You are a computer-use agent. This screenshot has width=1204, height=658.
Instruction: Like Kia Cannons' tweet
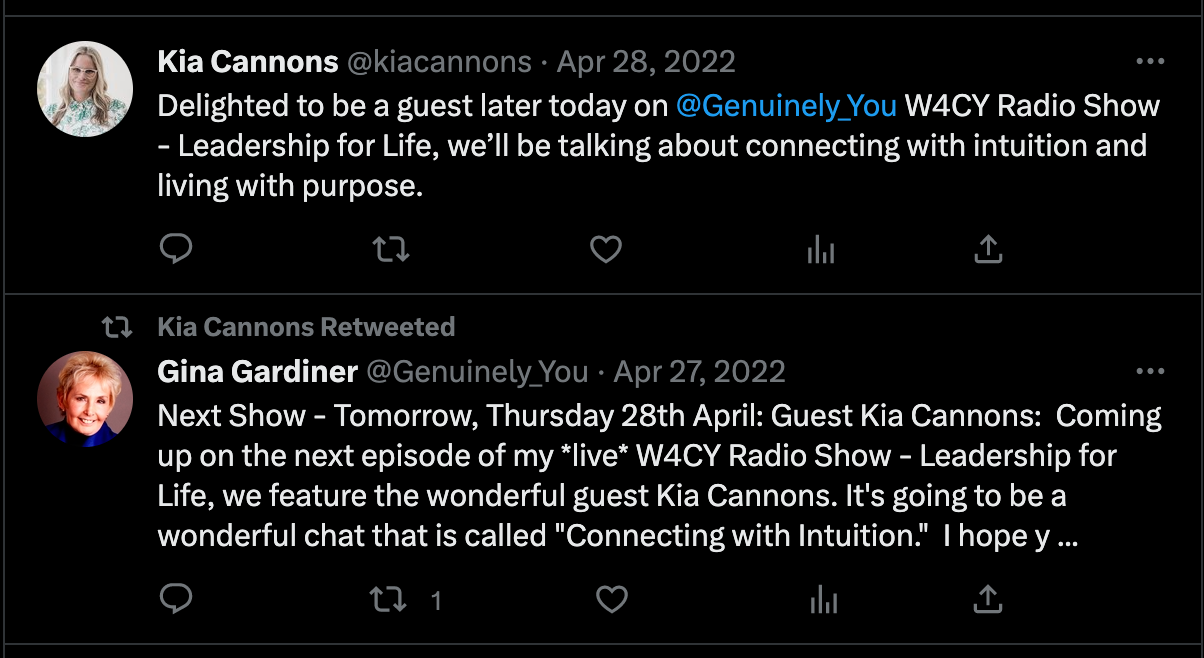pyautogui.click(x=606, y=248)
